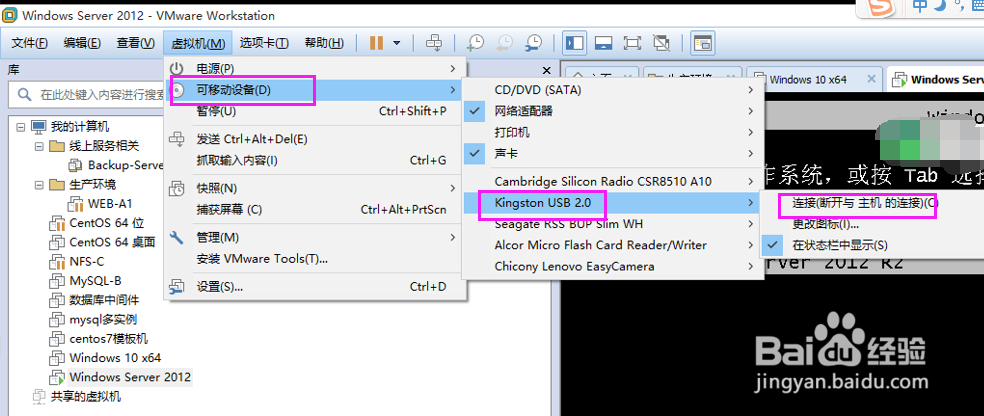Open 设置(S)... from the VM menu
This screenshot has height=416, width=984.
click(x=315, y=287)
